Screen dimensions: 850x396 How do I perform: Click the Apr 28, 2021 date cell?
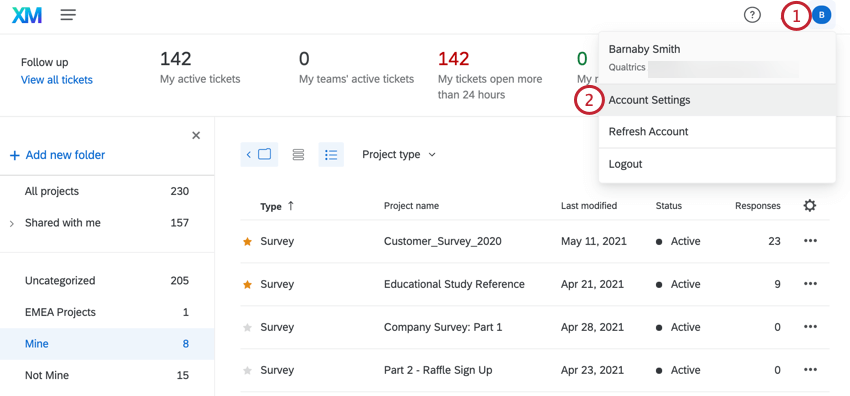coord(593,327)
